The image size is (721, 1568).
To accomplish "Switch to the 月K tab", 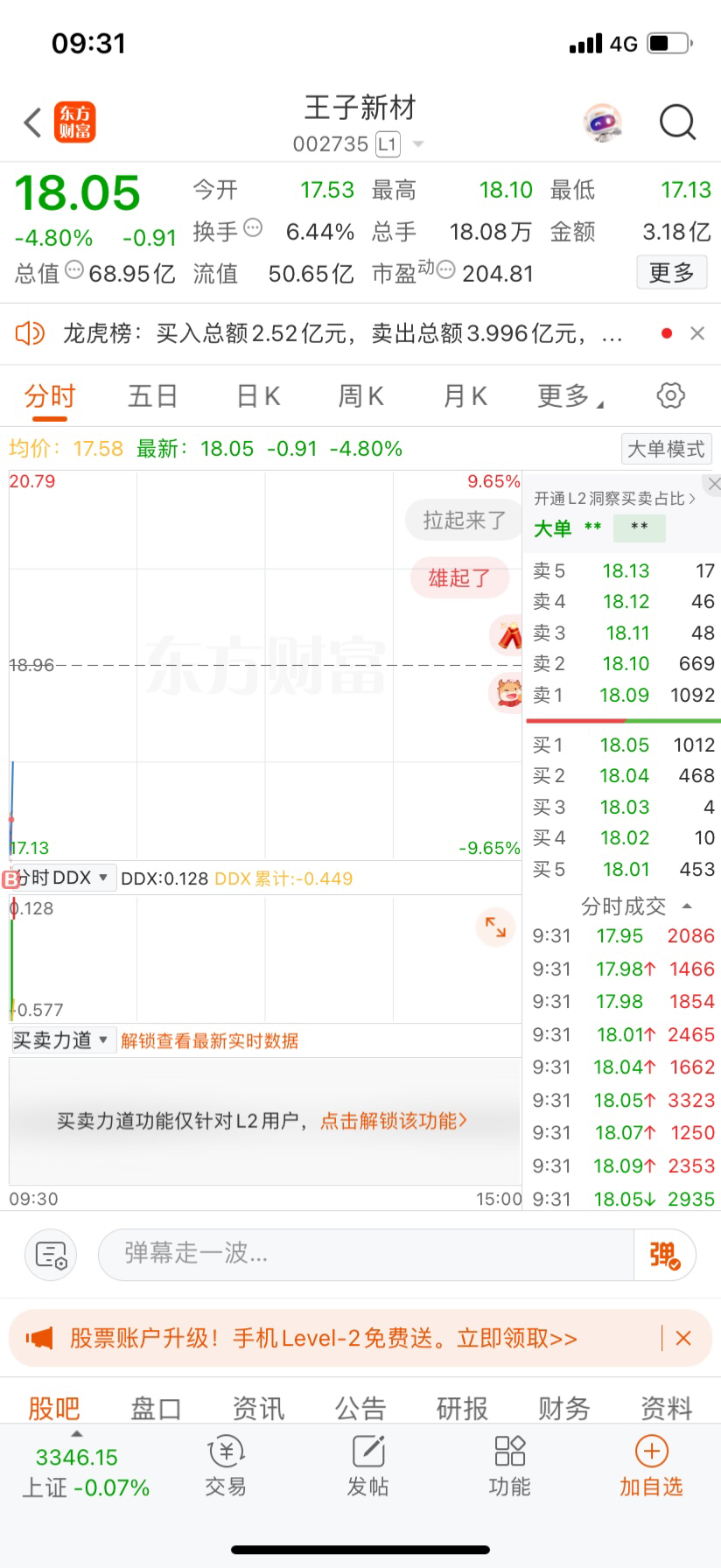I will tap(465, 396).
